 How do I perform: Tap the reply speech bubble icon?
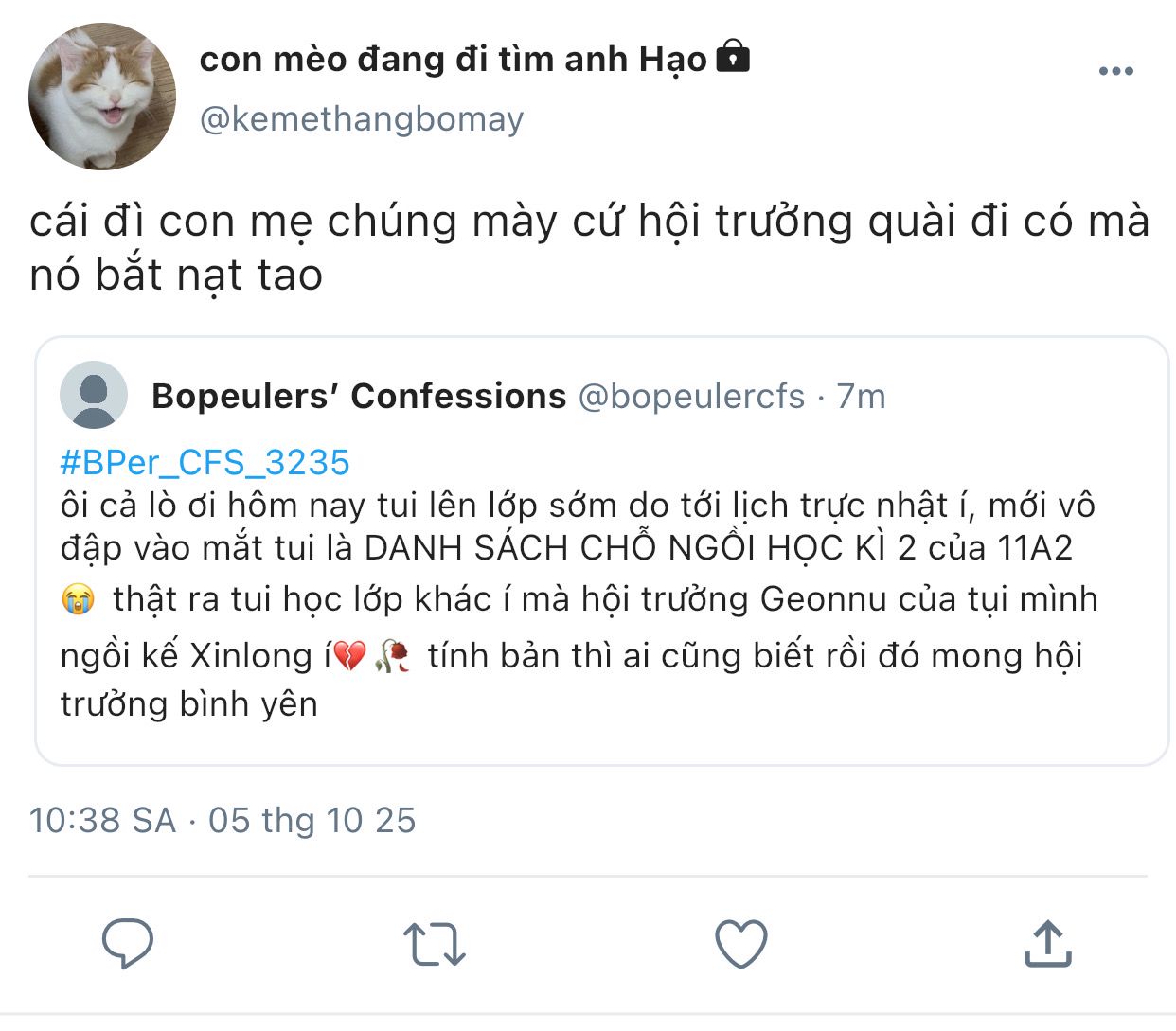click(128, 943)
